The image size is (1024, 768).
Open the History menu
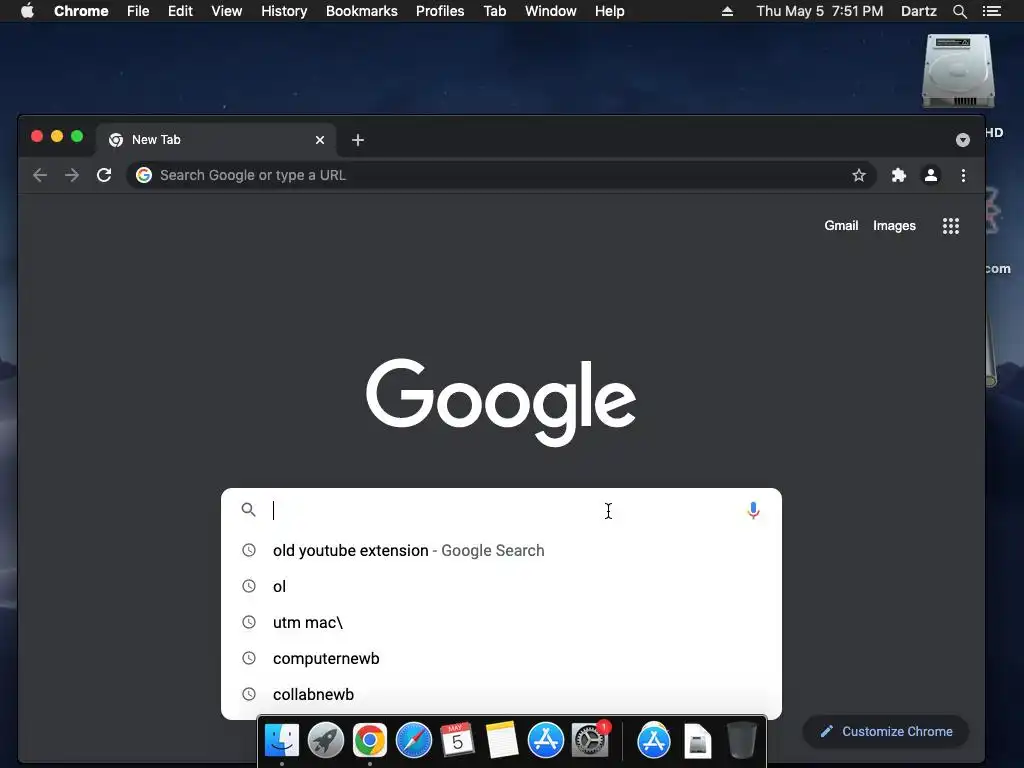pyautogui.click(x=284, y=11)
